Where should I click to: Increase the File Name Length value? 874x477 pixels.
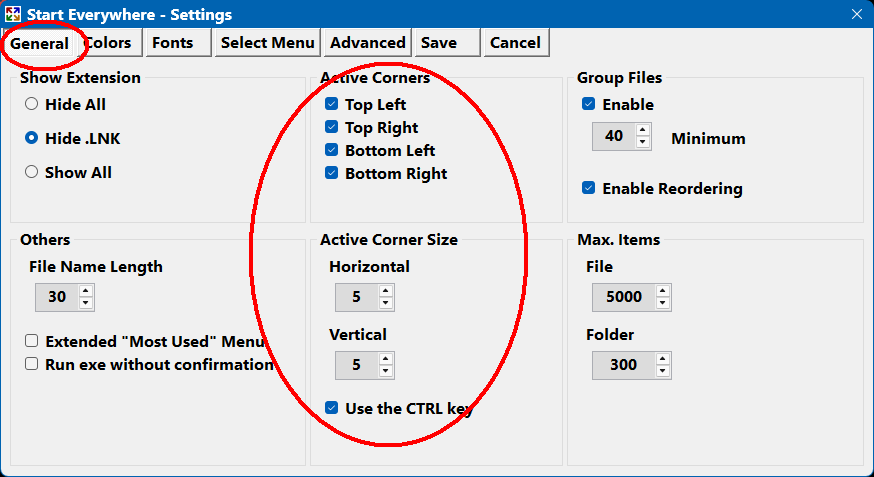(x=86, y=291)
